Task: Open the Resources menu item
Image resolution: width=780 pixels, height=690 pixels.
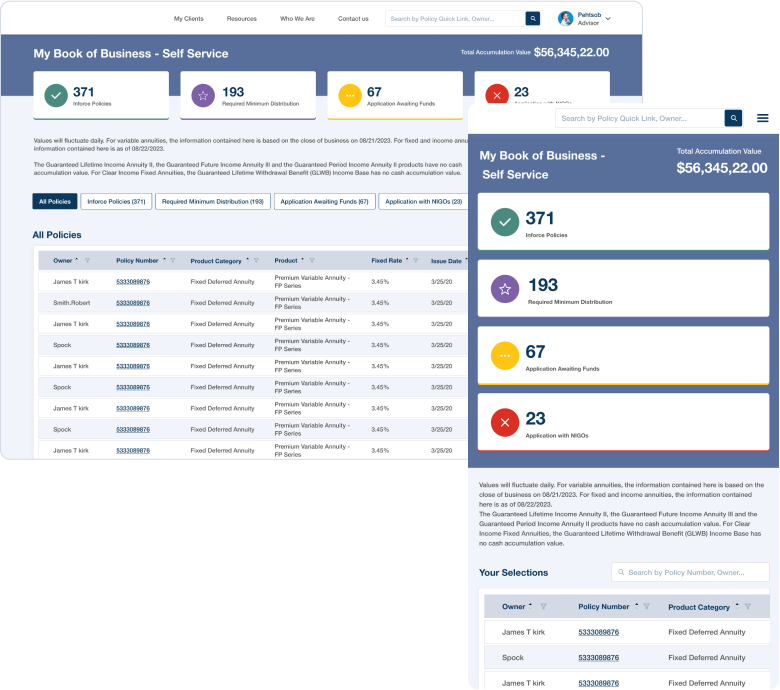Action: [242, 19]
